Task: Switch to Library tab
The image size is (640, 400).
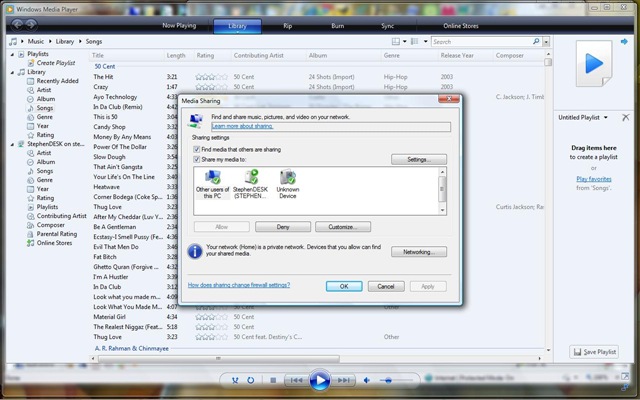Action: (x=237, y=26)
